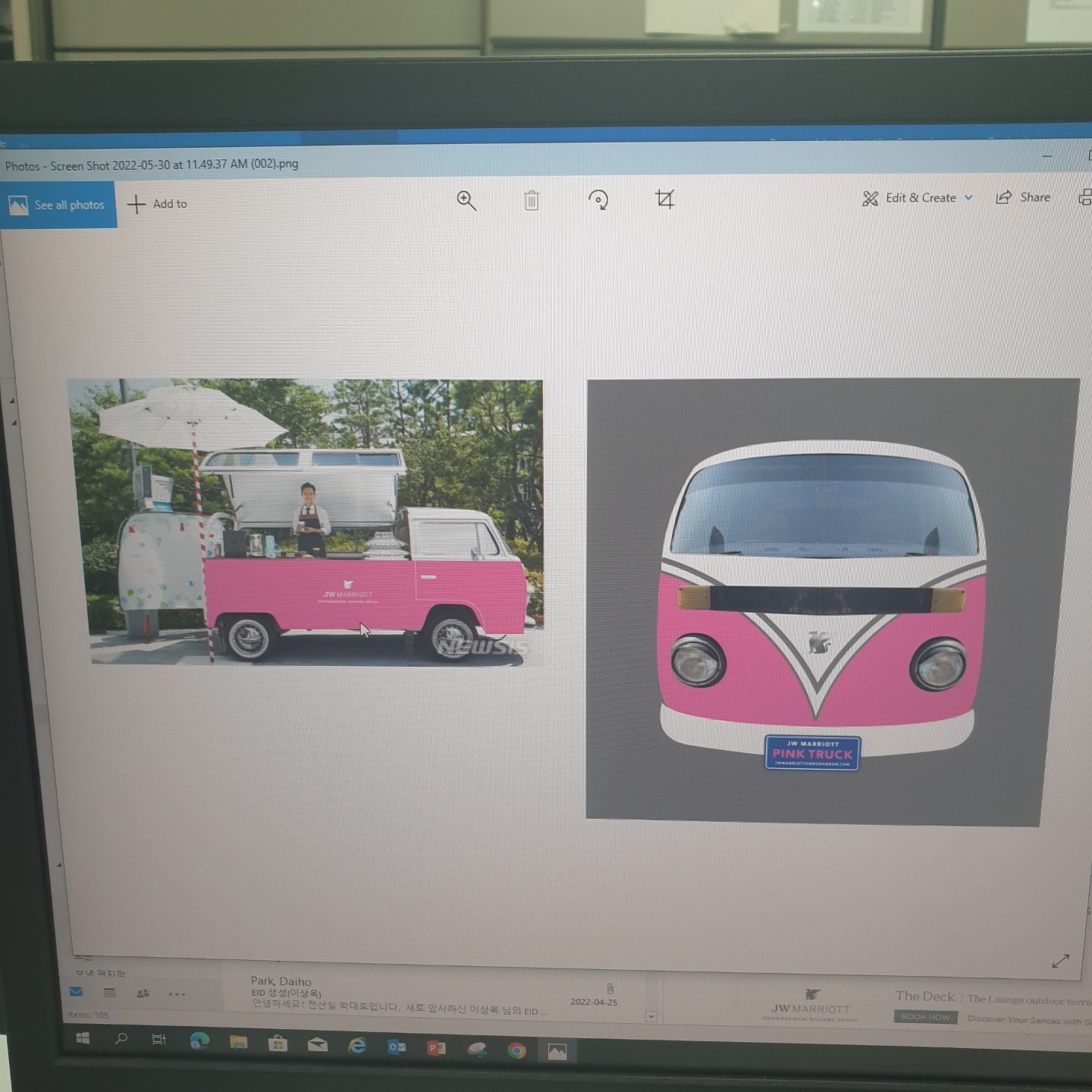Click attachment paperclip icon on Daiho email
The height and width of the screenshot is (1092, 1092).
pyautogui.click(x=610, y=989)
